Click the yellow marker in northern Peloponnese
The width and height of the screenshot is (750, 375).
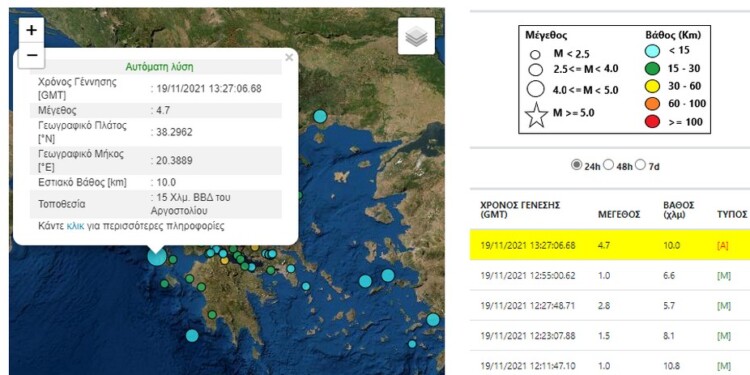click(224, 261)
